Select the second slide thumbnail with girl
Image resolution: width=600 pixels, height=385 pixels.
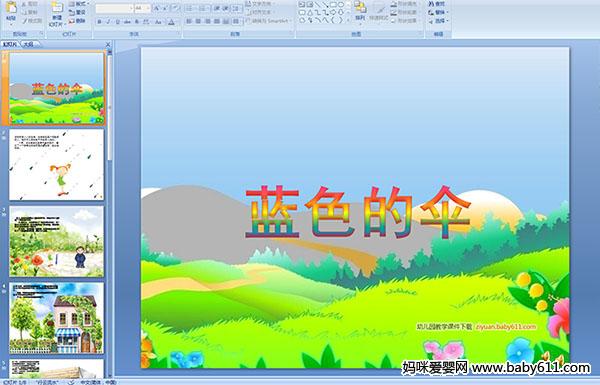[56, 165]
